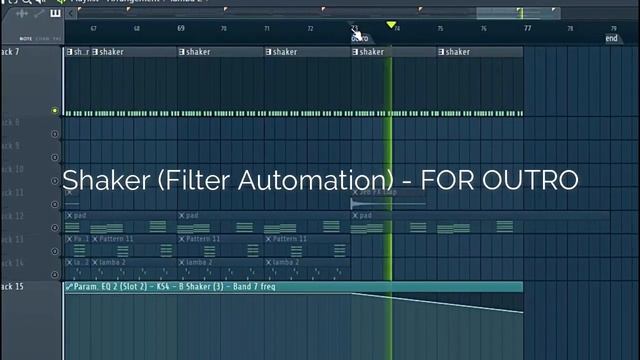This screenshot has height=360, width=640.
Task: Click the left arrow beside overview scrollbar
Action: pos(71,13)
